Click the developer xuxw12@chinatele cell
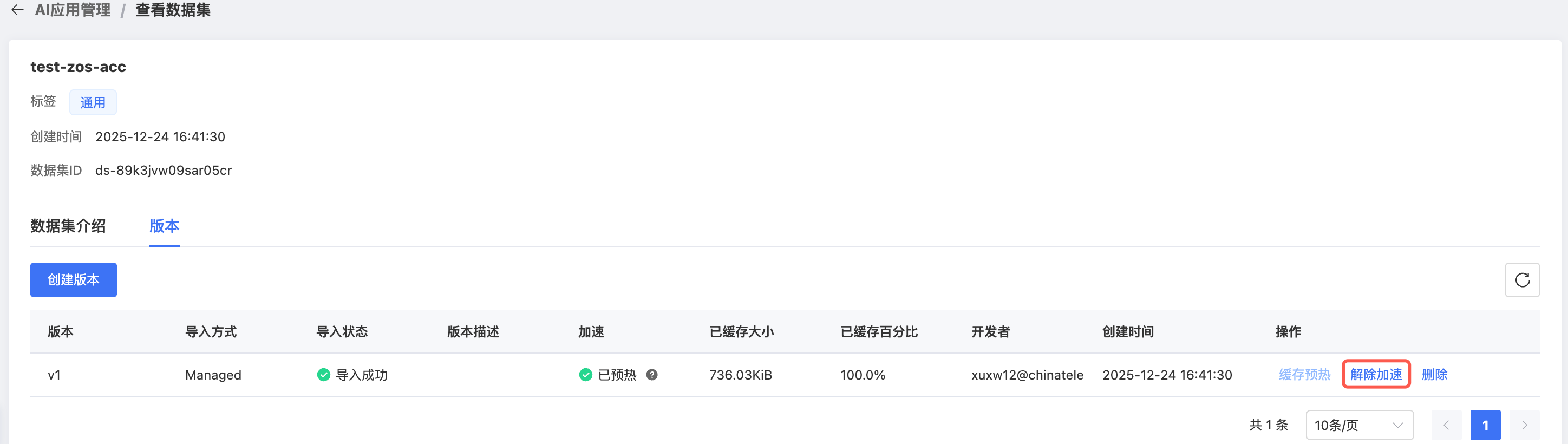1568x444 pixels. click(1027, 375)
